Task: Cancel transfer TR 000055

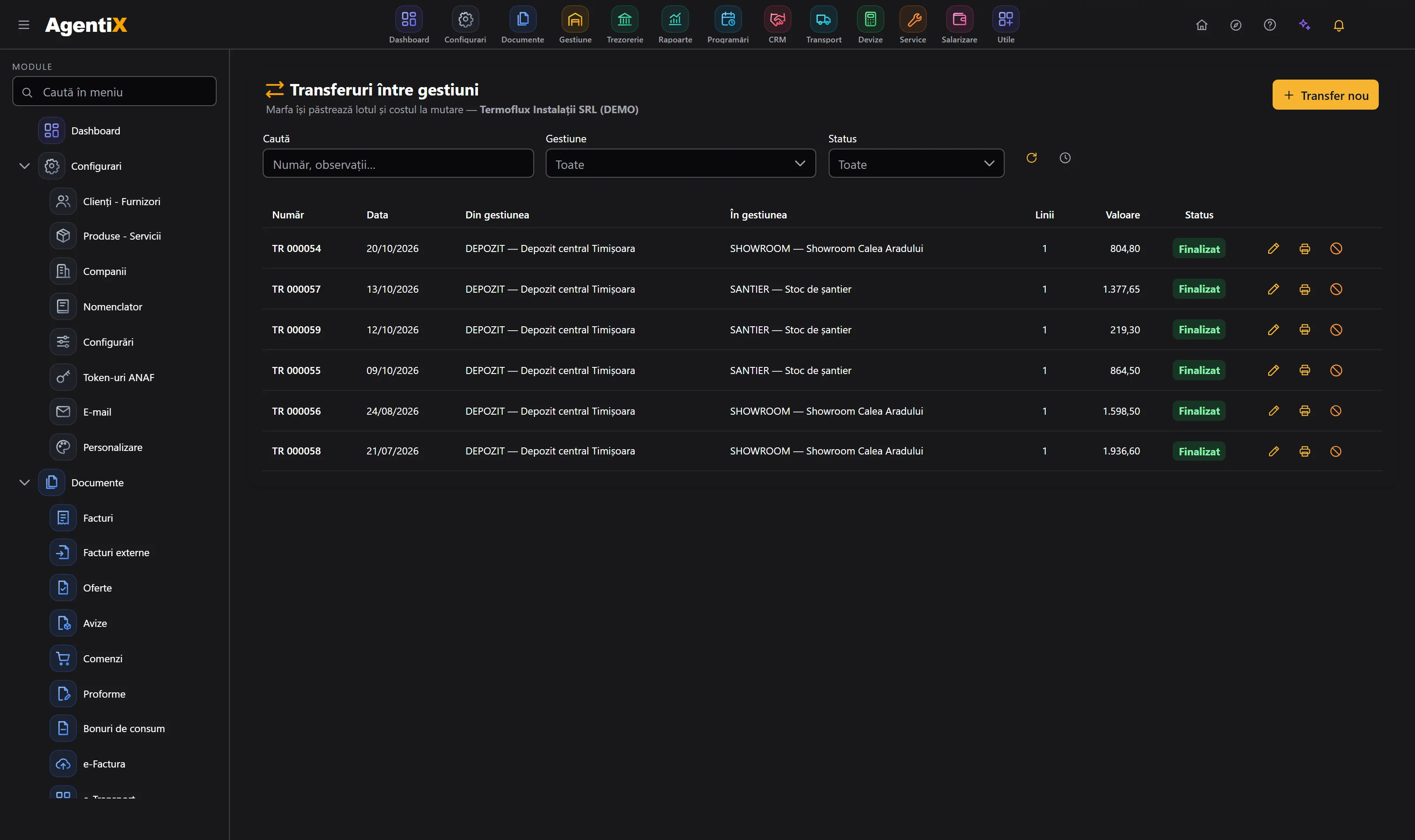Action: 1336,370
